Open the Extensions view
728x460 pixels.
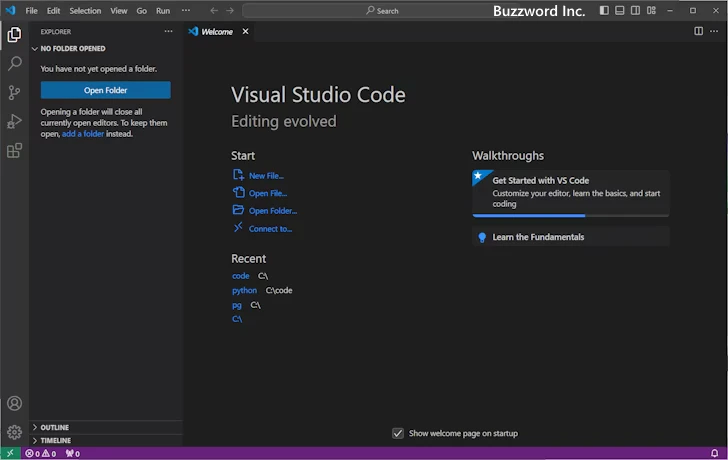tap(14, 150)
